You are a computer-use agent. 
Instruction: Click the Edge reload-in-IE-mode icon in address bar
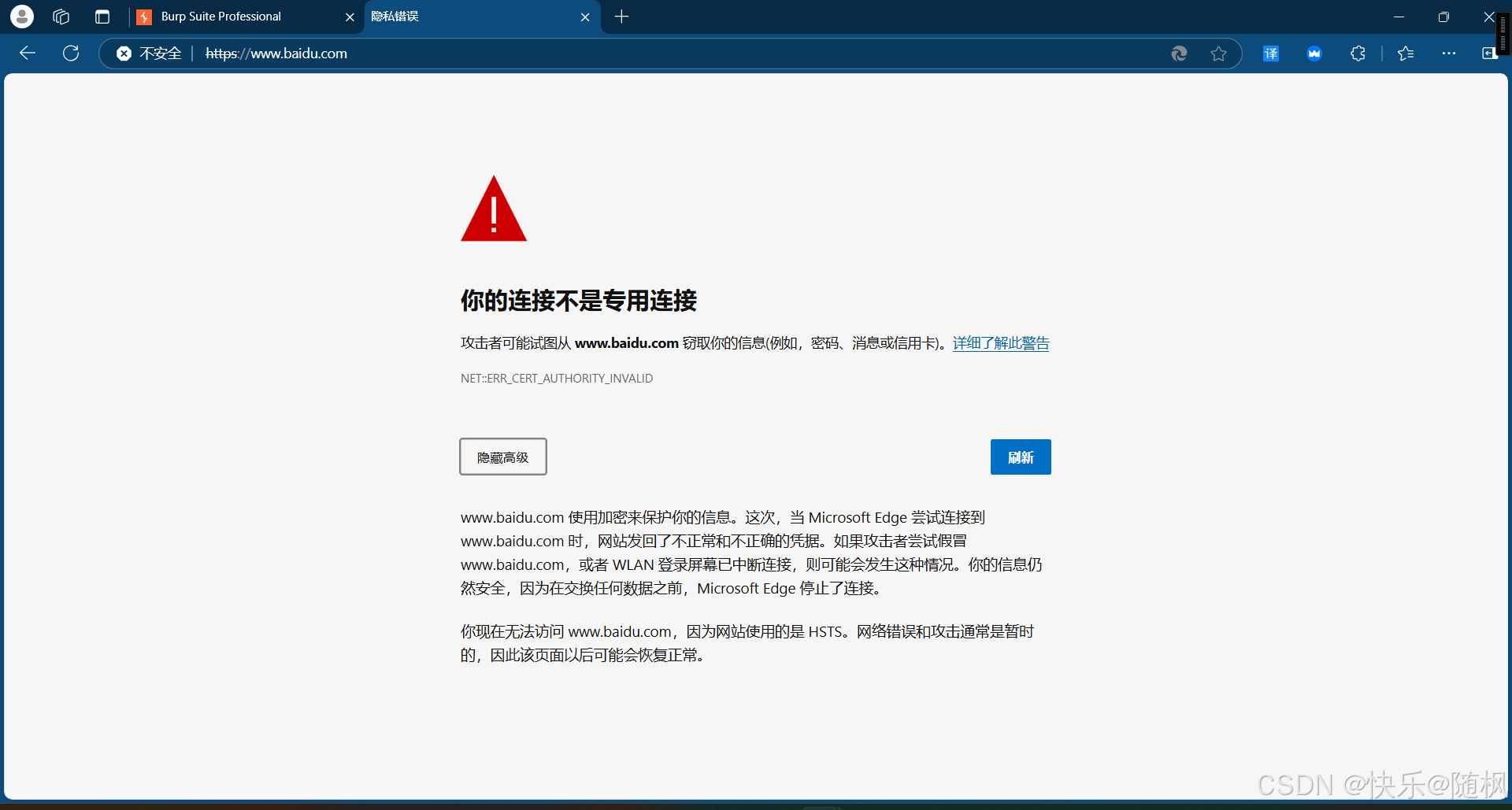(1179, 54)
